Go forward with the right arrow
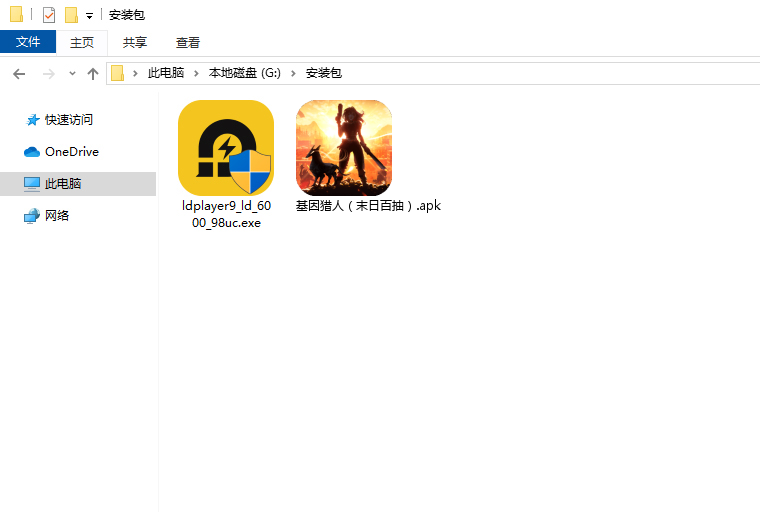This screenshot has height=512, width=760. pos(48,74)
